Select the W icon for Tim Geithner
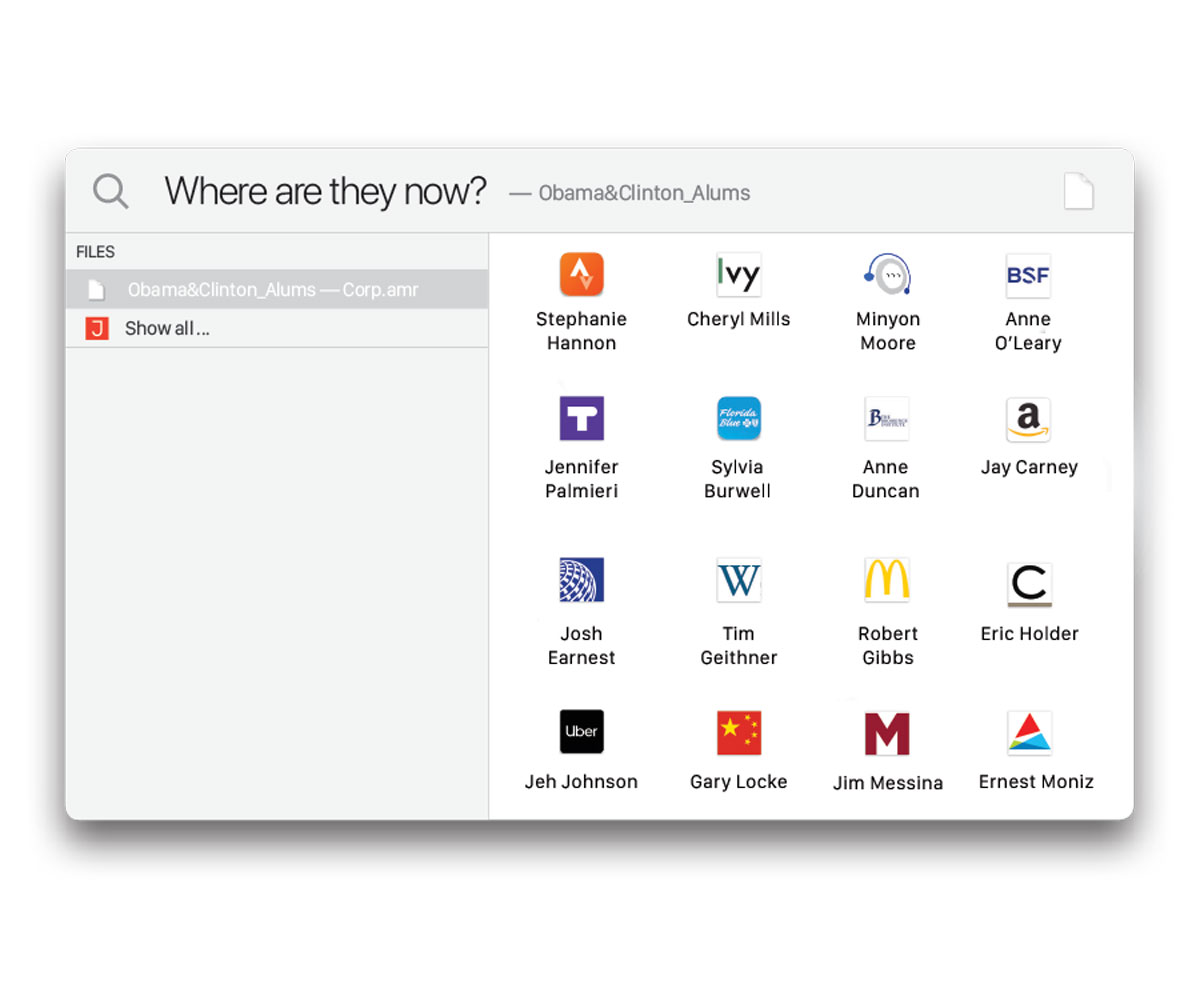1200x1000 pixels. pyautogui.click(x=739, y=580)
